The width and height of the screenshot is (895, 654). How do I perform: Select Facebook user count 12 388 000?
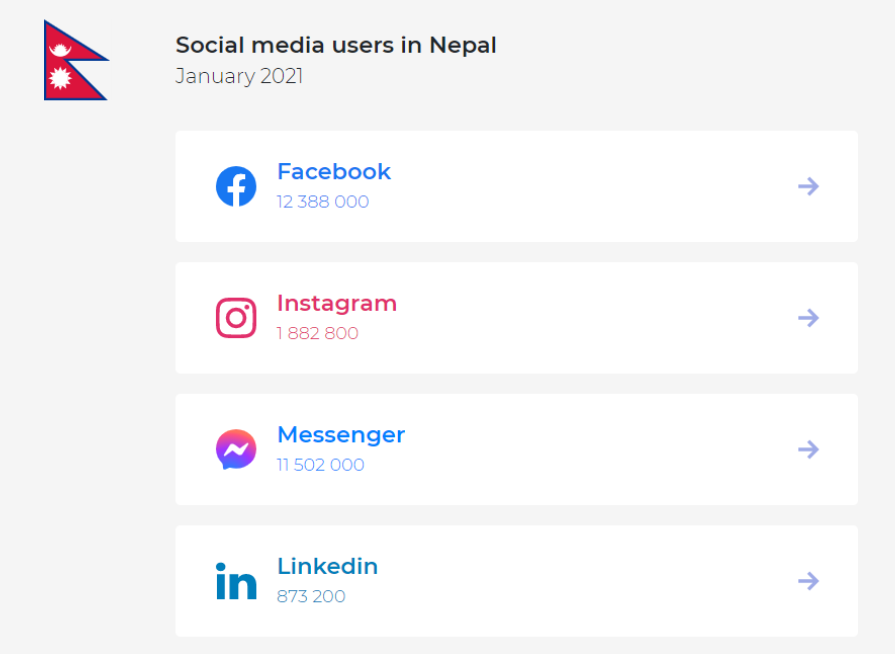(x=322, y=201)
